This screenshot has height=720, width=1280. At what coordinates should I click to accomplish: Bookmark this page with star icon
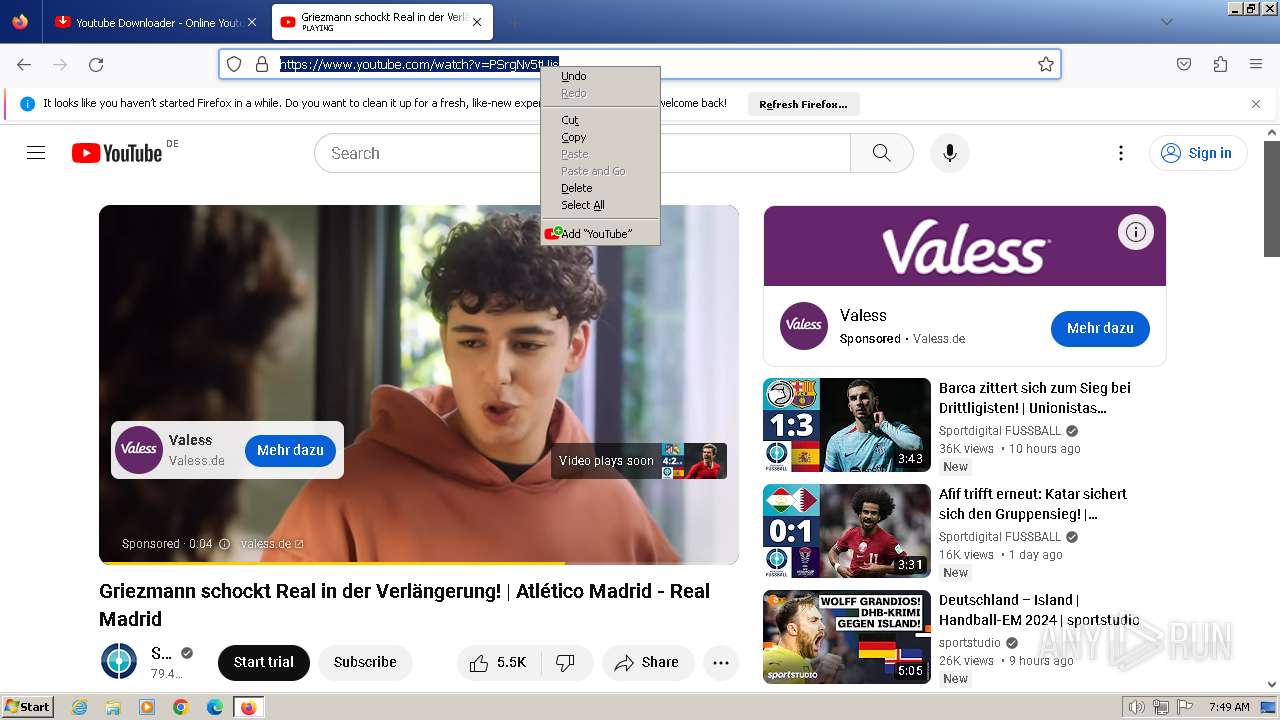(x=1046, y=64)
